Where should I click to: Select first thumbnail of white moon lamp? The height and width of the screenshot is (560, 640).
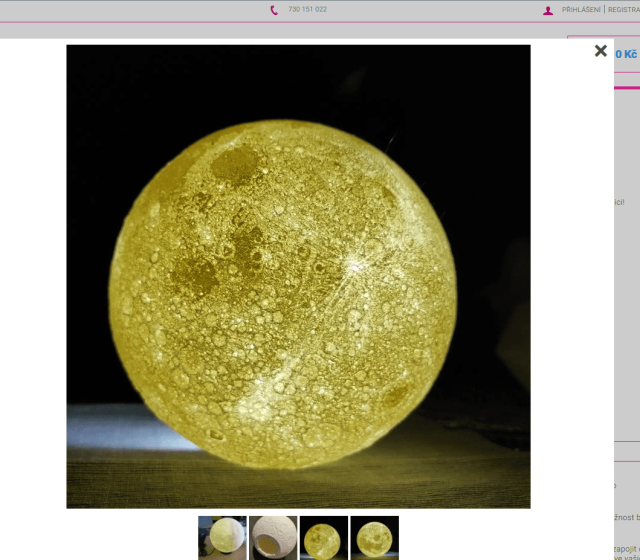(222, 538)
